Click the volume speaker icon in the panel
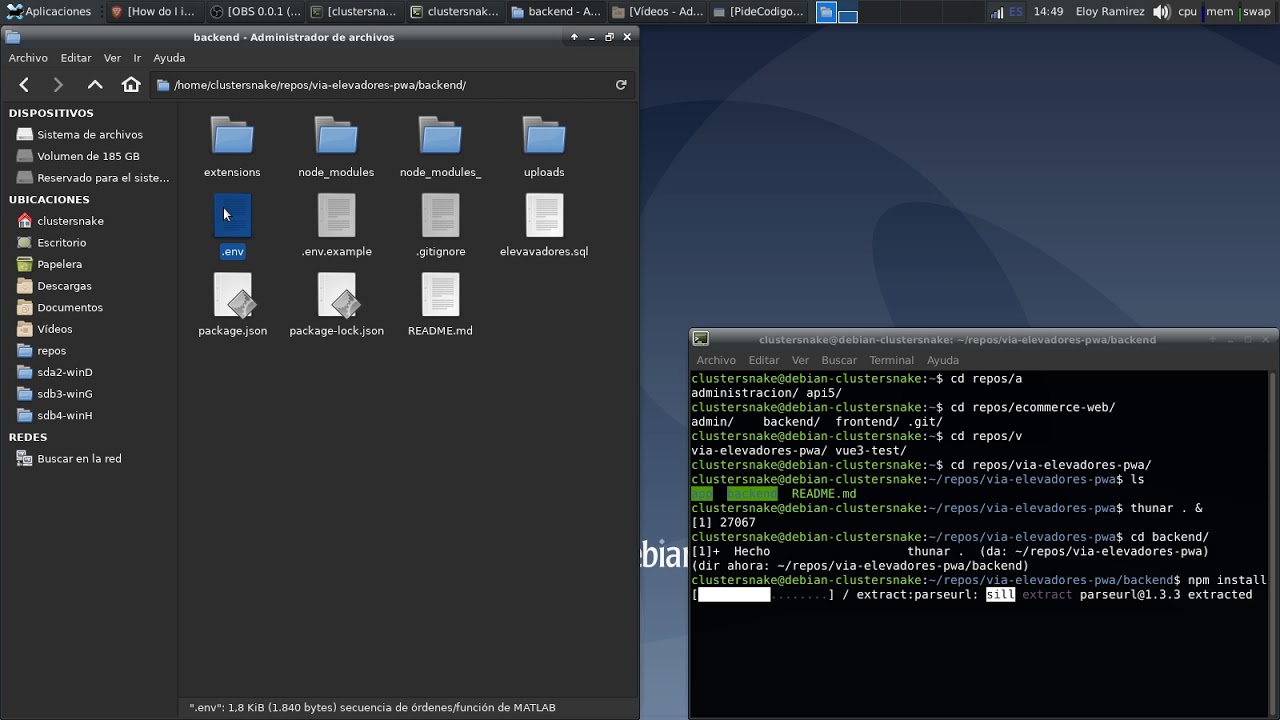 [x=1161, y=12]
